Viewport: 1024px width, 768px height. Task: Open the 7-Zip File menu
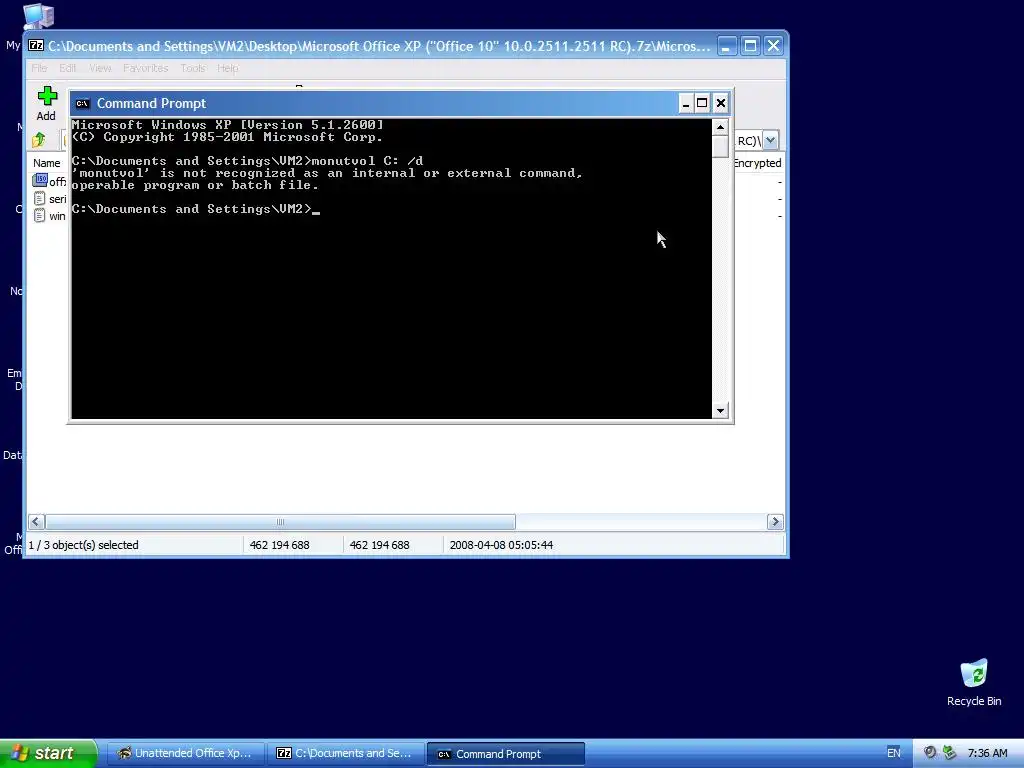click(39, 68)
